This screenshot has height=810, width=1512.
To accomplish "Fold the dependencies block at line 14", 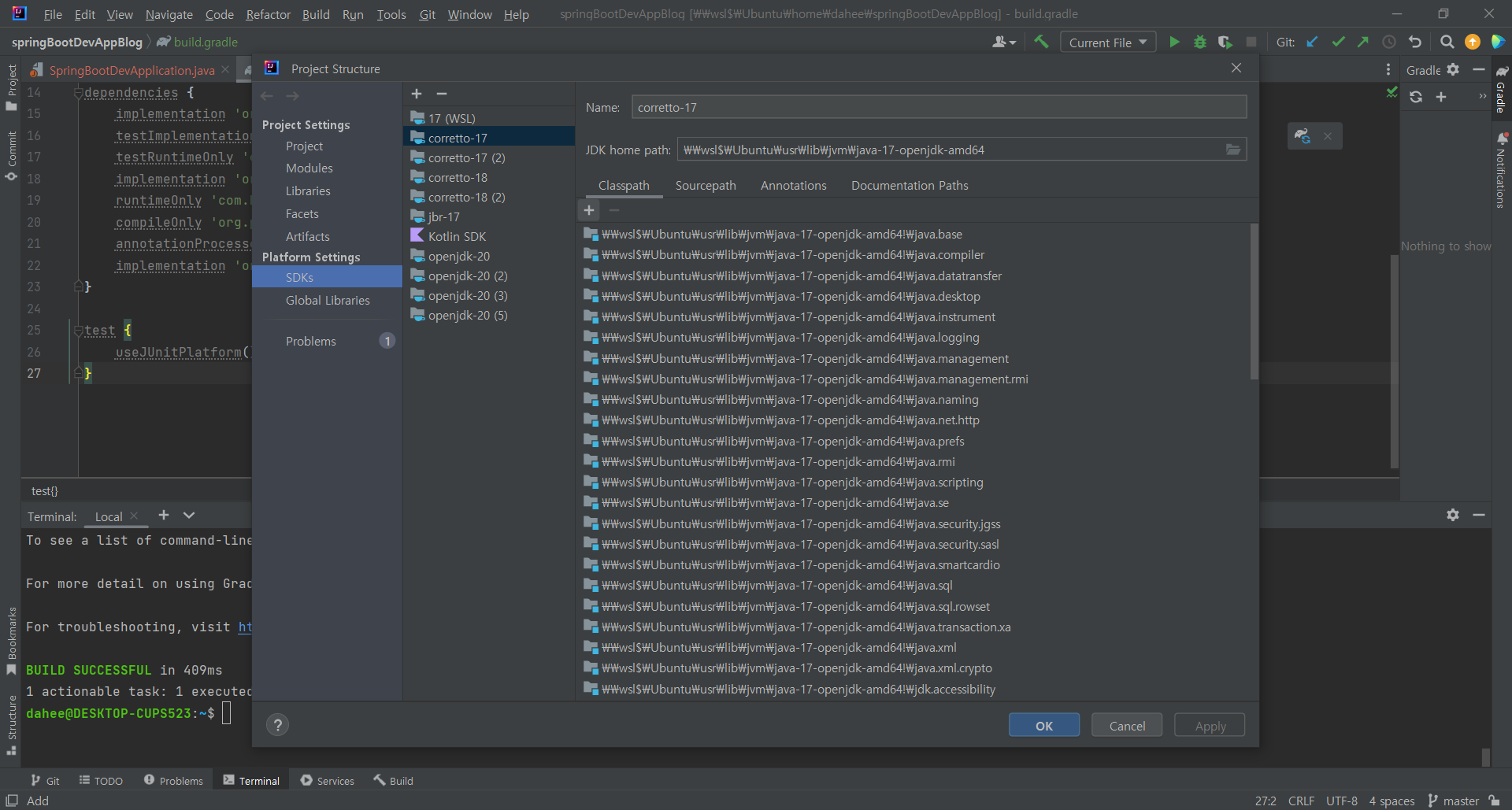I will [78, 93].
